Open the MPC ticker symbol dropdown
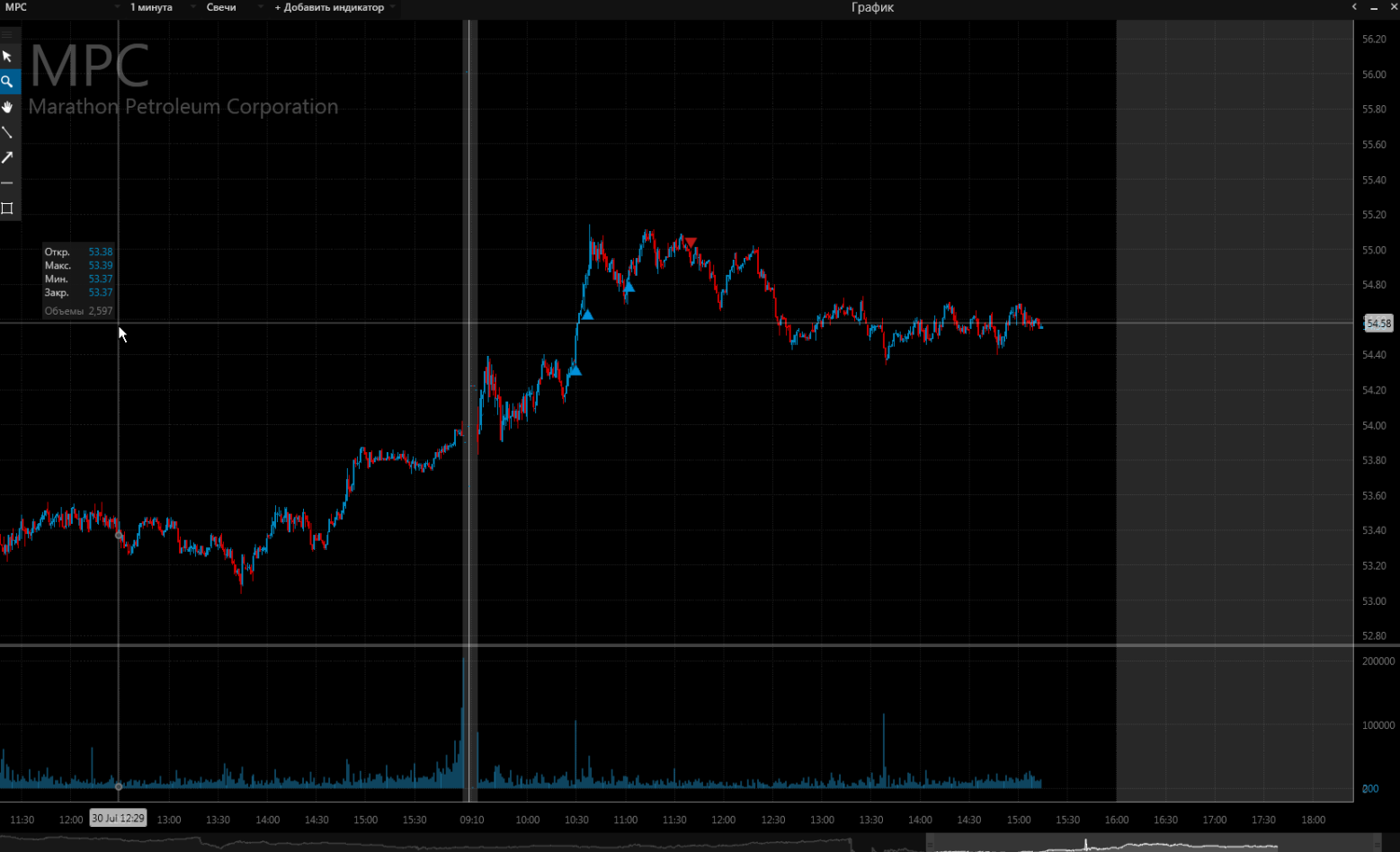This screenshot has width=1400, height=852. tap(63, 7)
